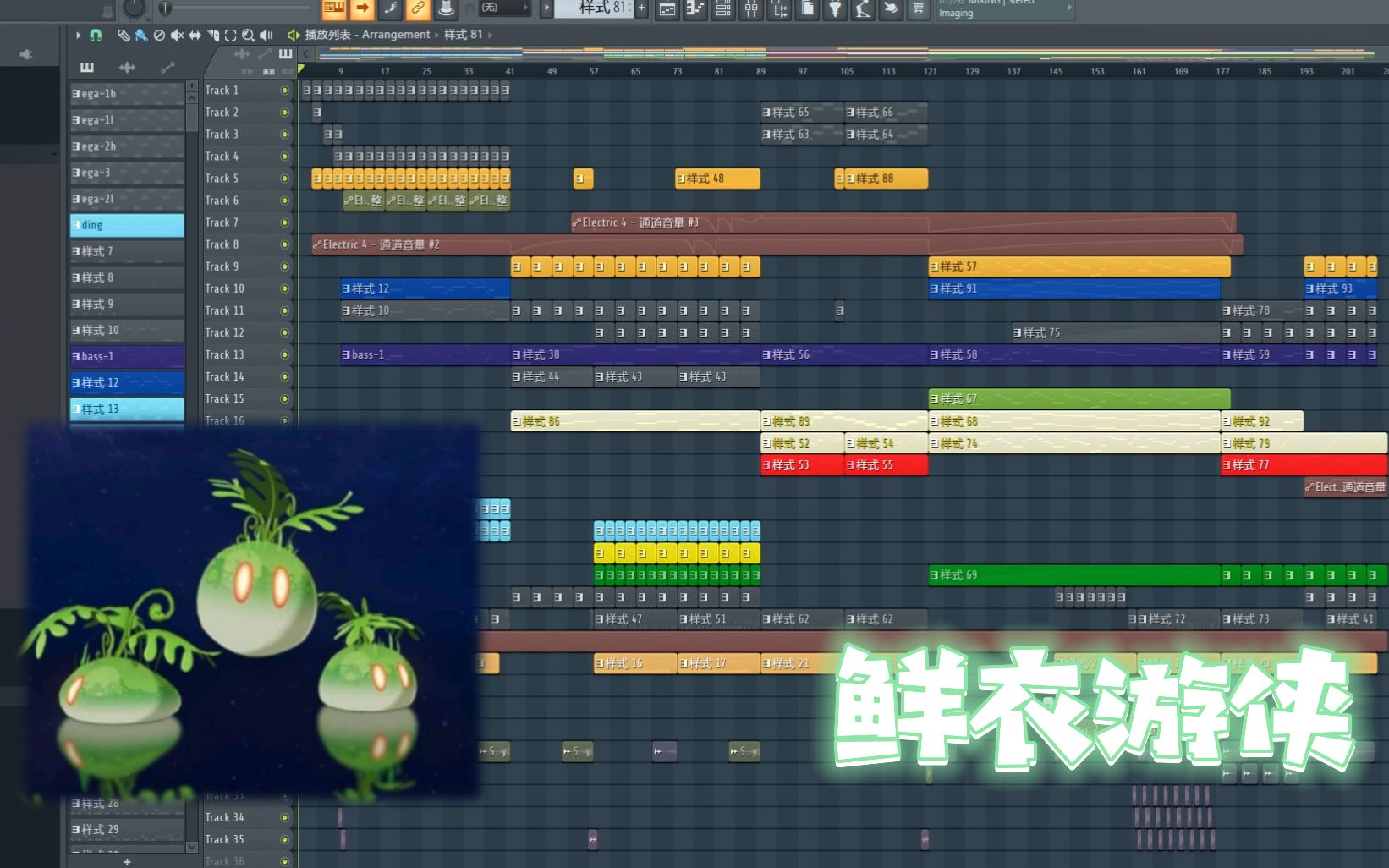Expand the hint panel arrow beside Imaging

click(x=1070, y=8)
